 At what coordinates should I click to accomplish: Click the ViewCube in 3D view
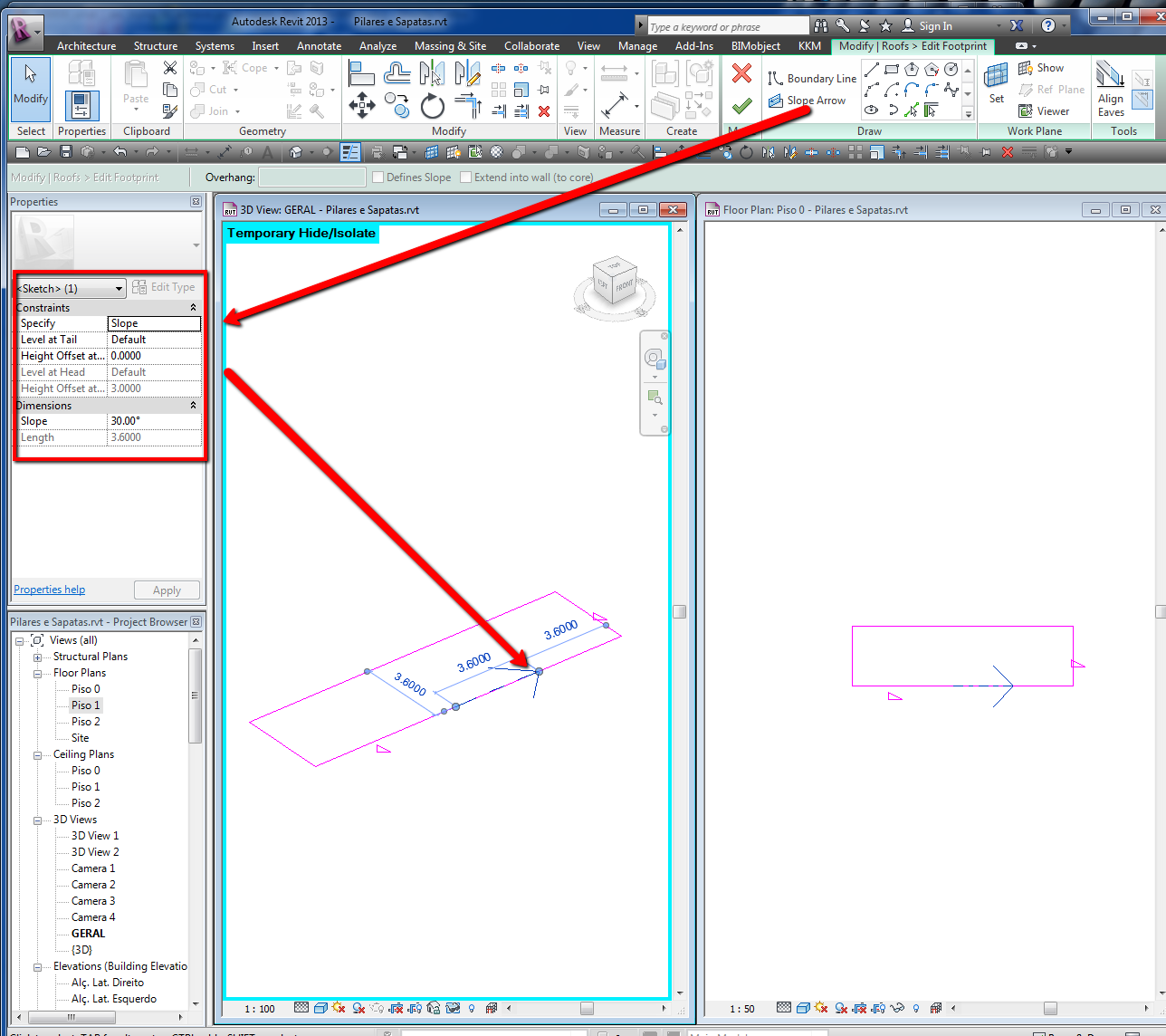(x=615, y=285)
